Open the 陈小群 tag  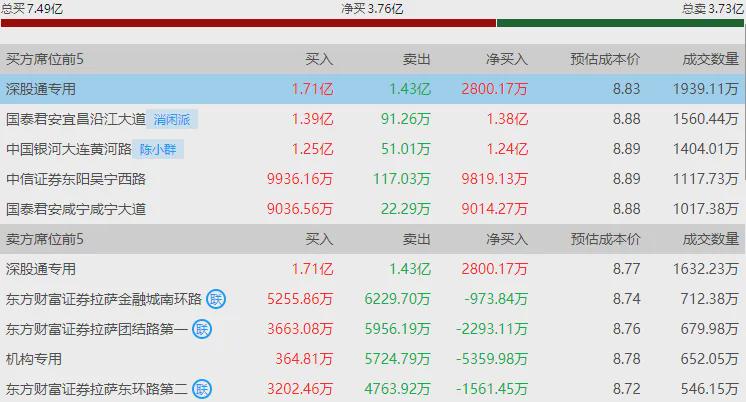[158, 149]
